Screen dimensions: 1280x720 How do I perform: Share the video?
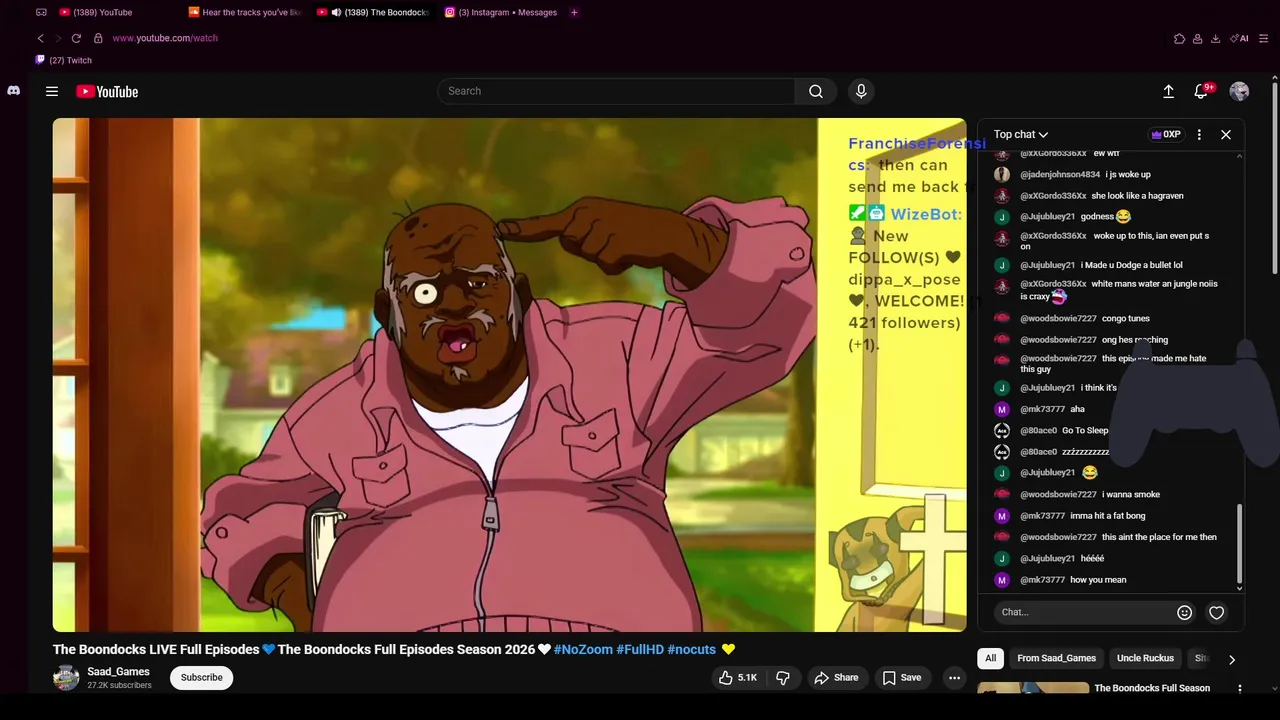(836, 677)
